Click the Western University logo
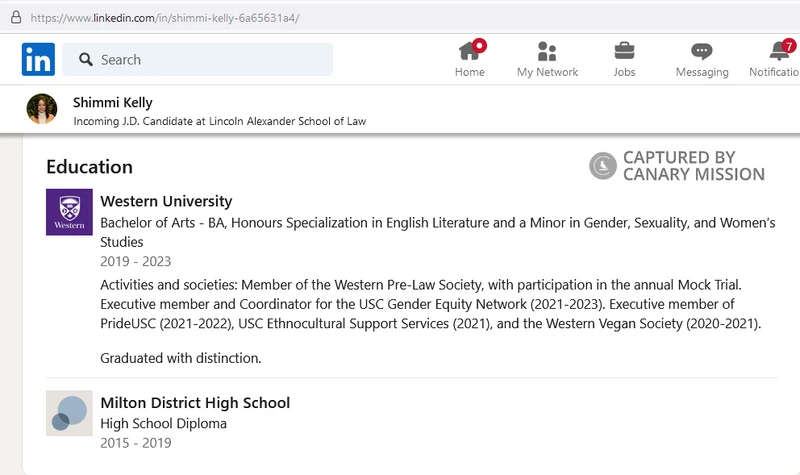This screenshot has width=800, height=475. click(x=69, y=212)
